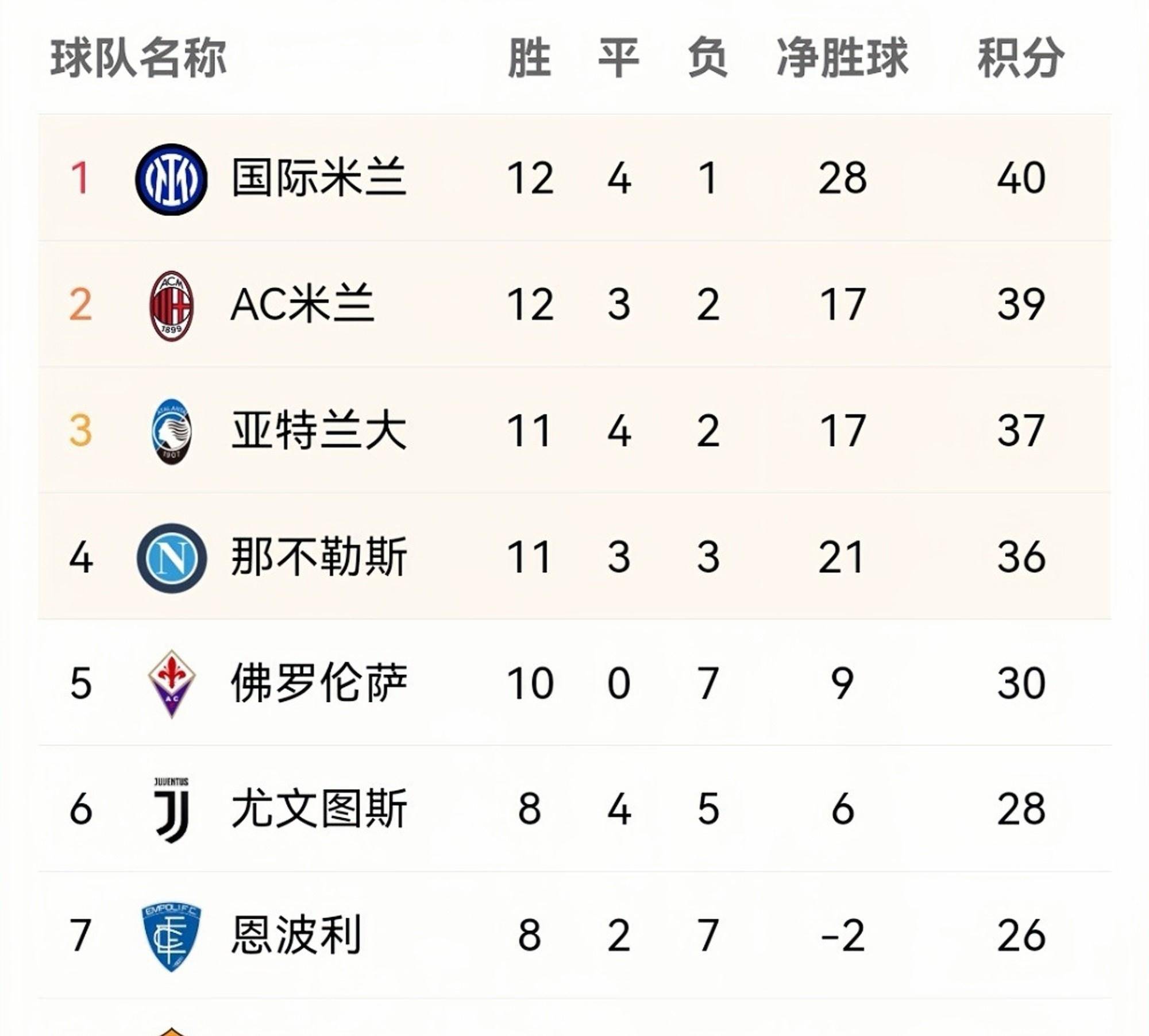
Task: Select the 亚特兰大 team name
Action: tap(319, 430)
